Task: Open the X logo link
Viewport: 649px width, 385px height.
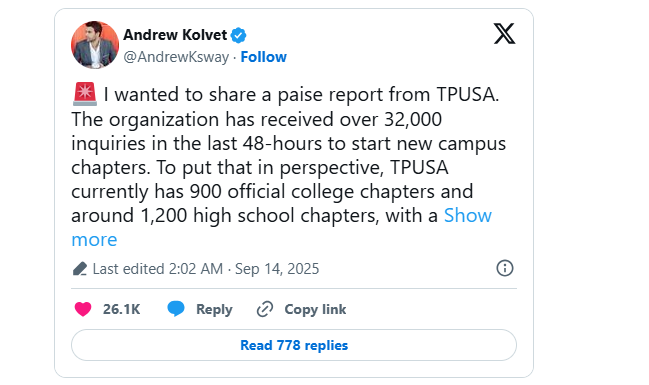Action: click(504, 34)
